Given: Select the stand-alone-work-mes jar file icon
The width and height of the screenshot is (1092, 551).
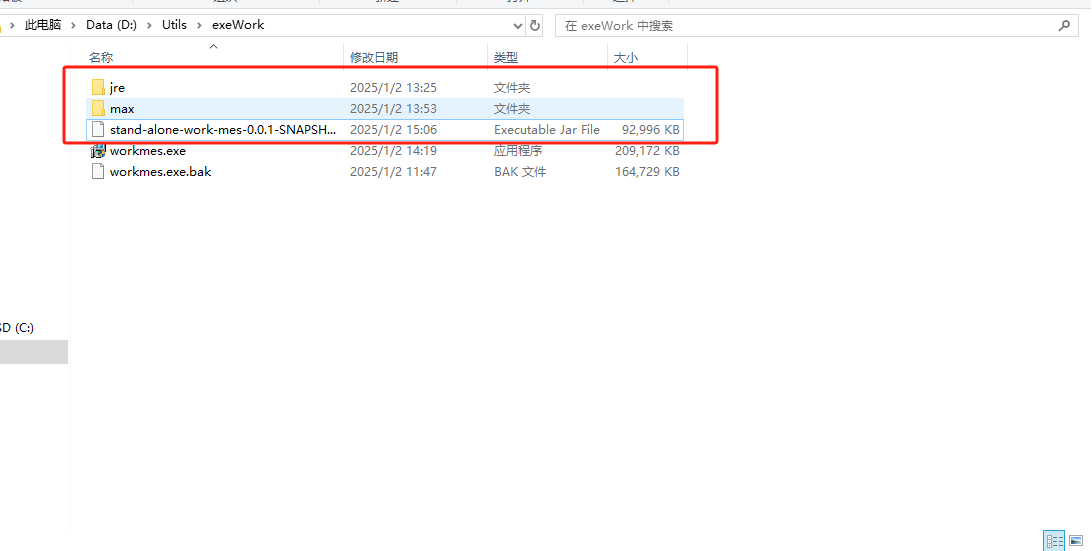Looking at the screenshot, I should pos(98,130).
